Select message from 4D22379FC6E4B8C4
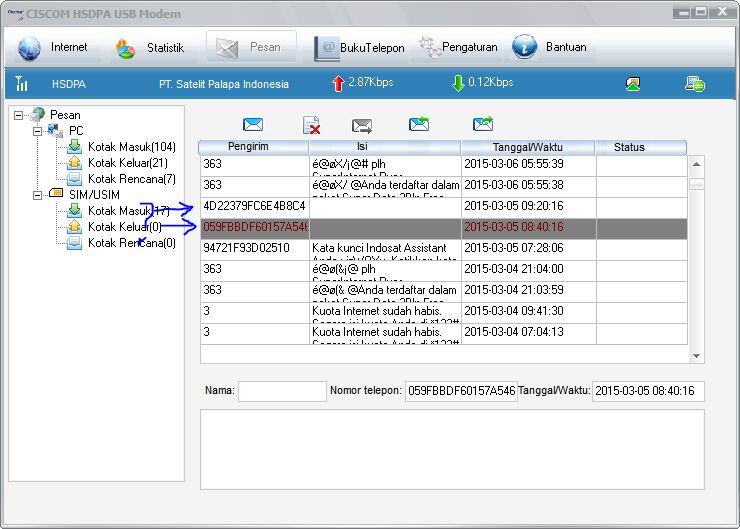This screenshot has width=740, height=529. [444, 208]
